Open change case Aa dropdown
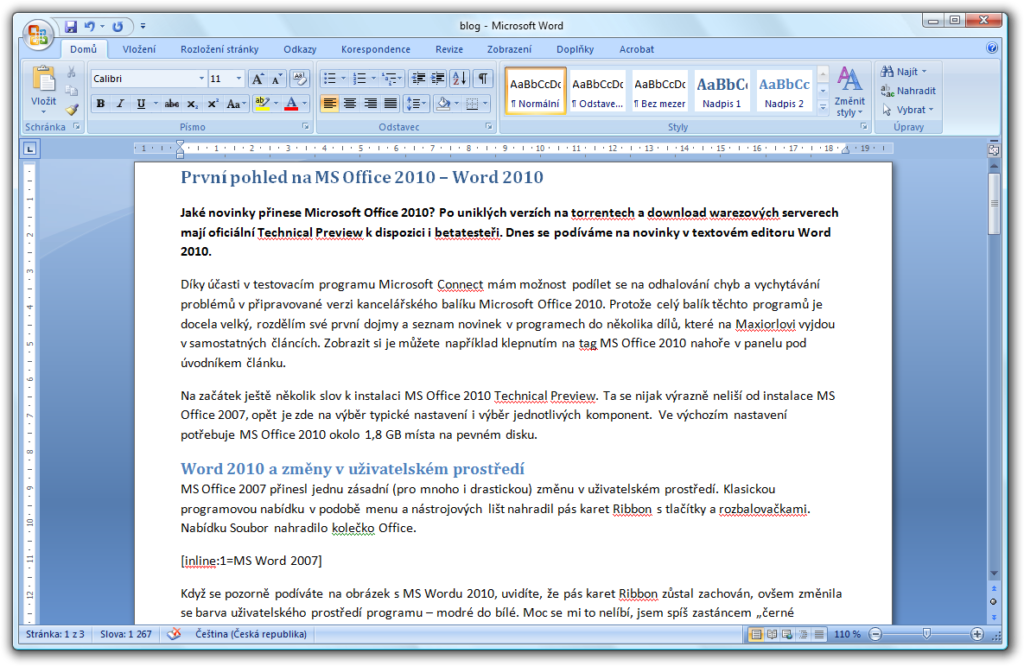 coord(236,104)
